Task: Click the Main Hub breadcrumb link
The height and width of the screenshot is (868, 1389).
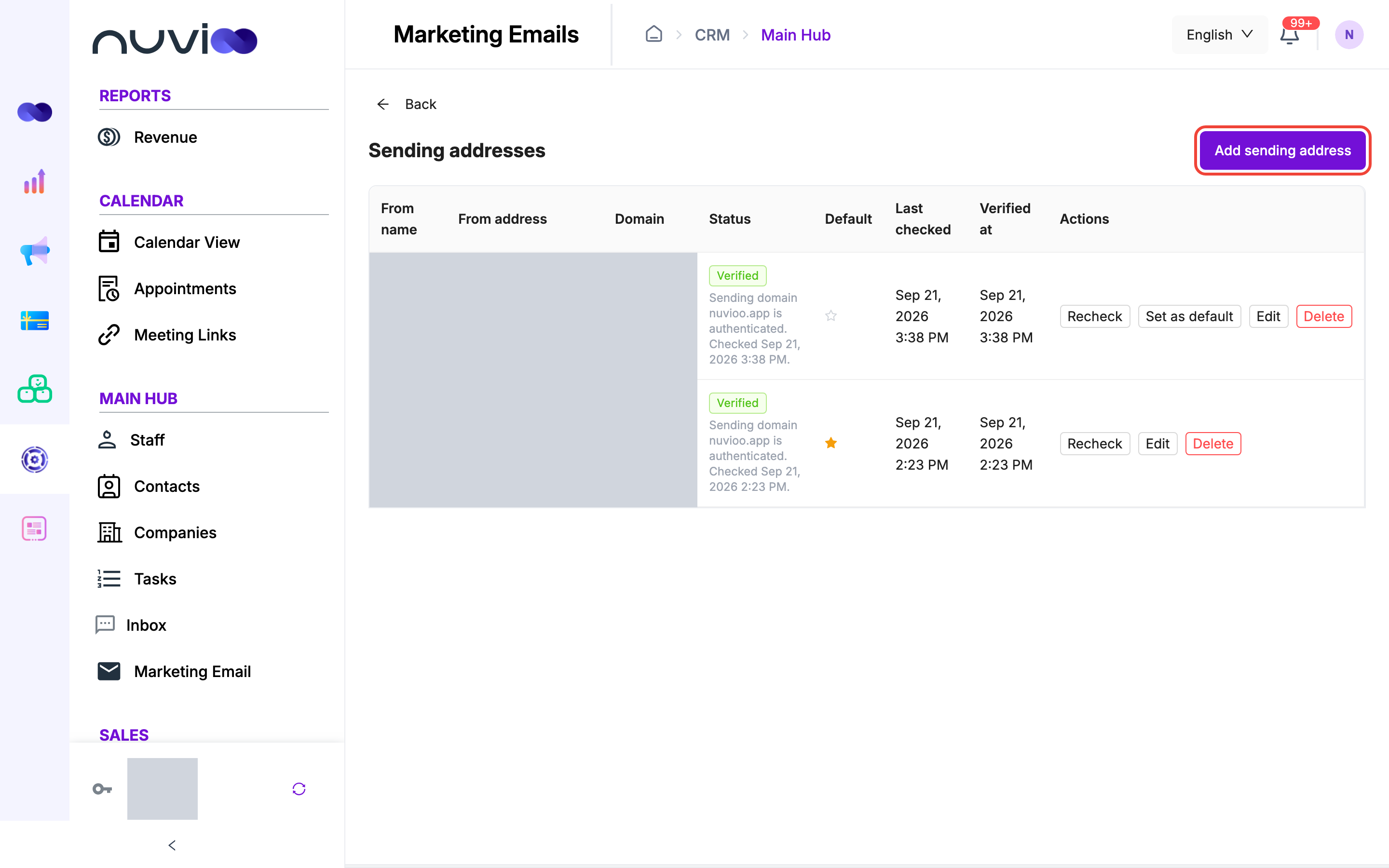Action: [795, 34]
